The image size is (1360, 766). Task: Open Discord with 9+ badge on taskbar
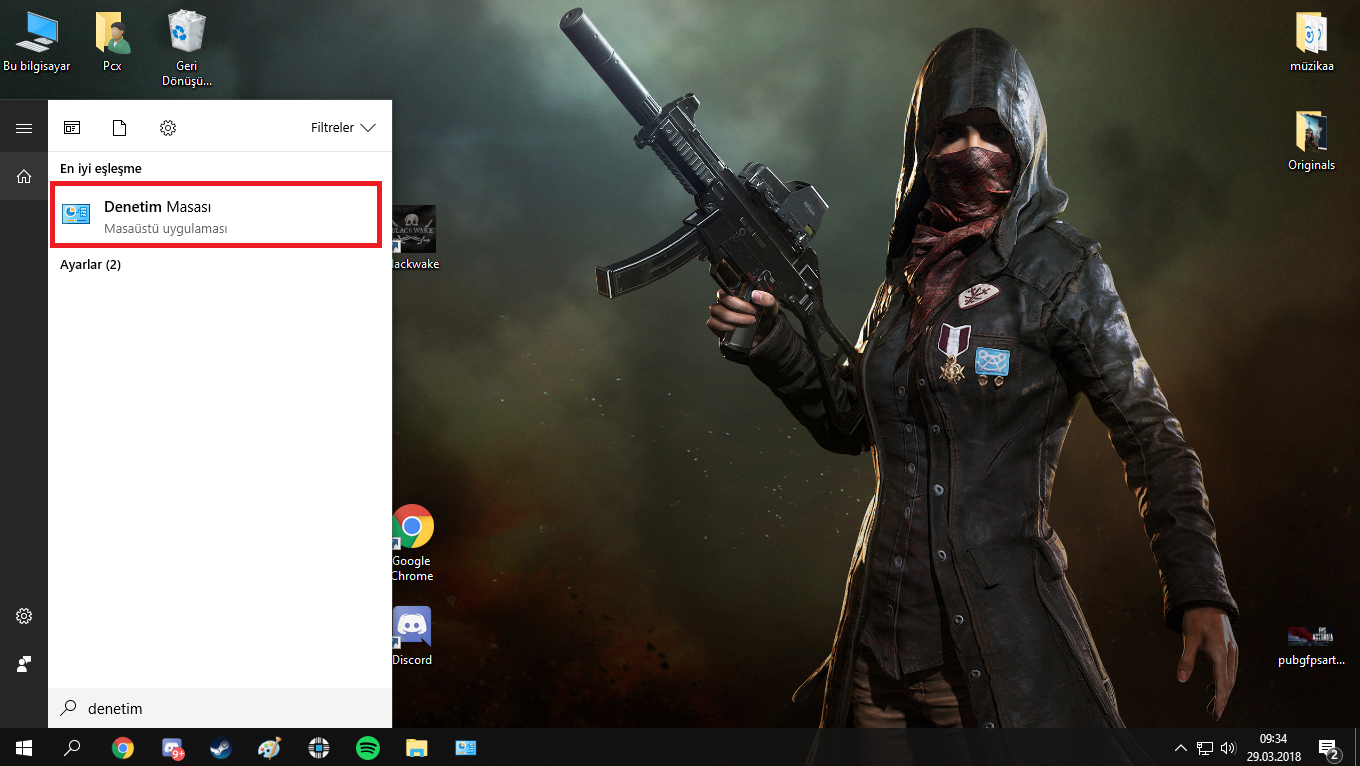coord(172,747)
